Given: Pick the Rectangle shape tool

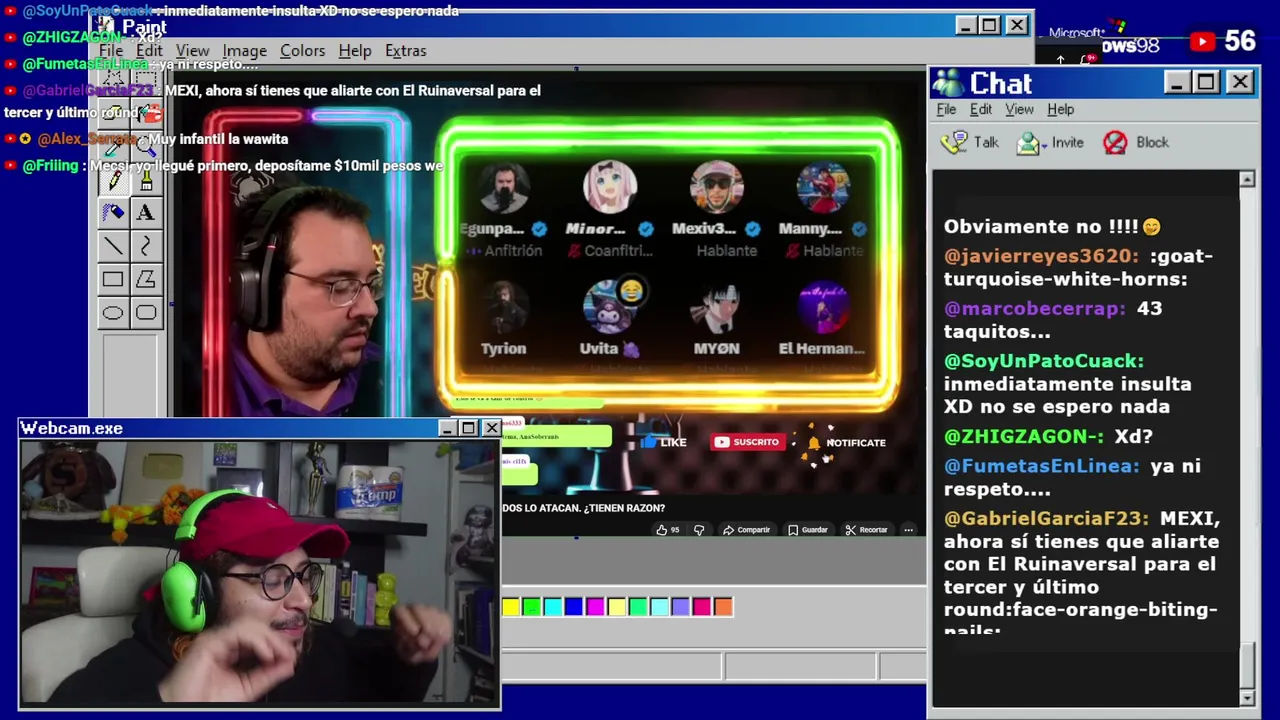Looking at the screenshot, I should coord(113,280).
